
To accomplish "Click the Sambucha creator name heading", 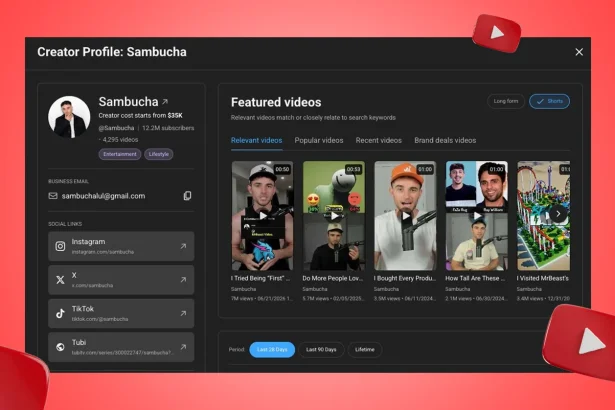I will click(128, 102).
